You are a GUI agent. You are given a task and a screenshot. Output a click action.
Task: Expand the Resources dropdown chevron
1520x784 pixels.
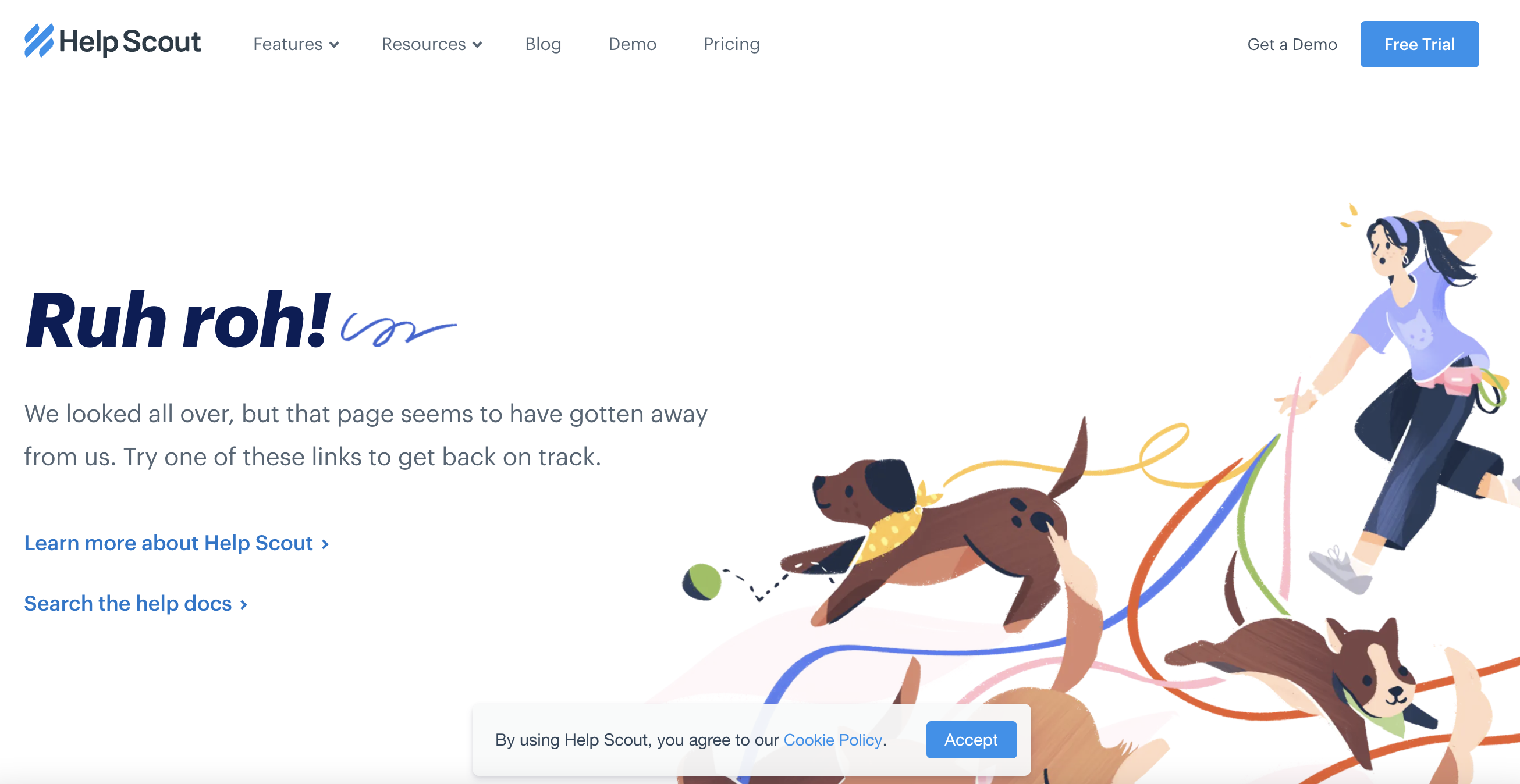[477, 45]
